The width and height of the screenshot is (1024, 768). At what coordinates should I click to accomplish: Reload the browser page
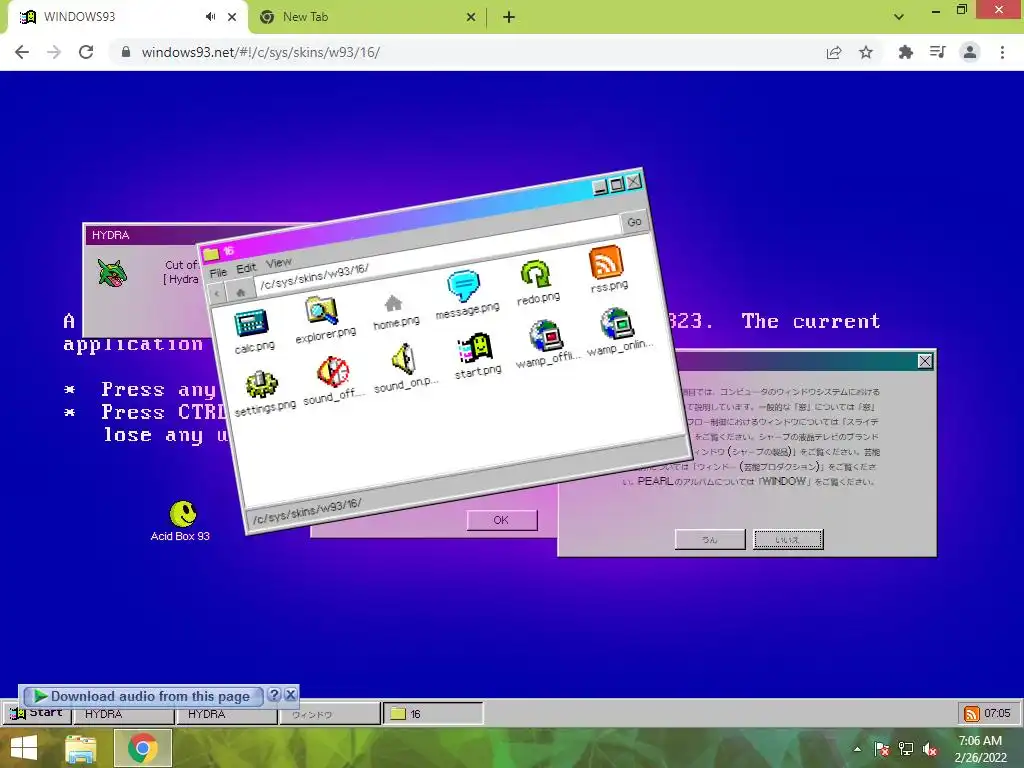click(x=86, y=52)
